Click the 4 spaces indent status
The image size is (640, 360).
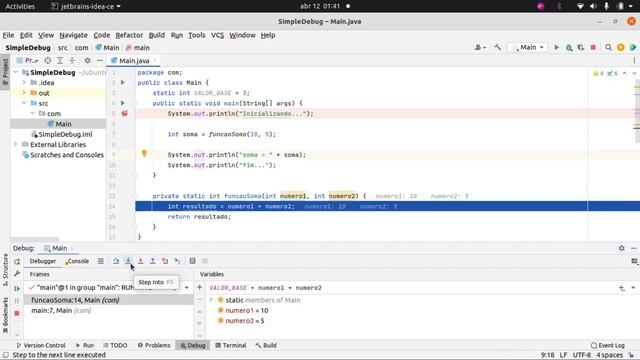click(609, 355)
